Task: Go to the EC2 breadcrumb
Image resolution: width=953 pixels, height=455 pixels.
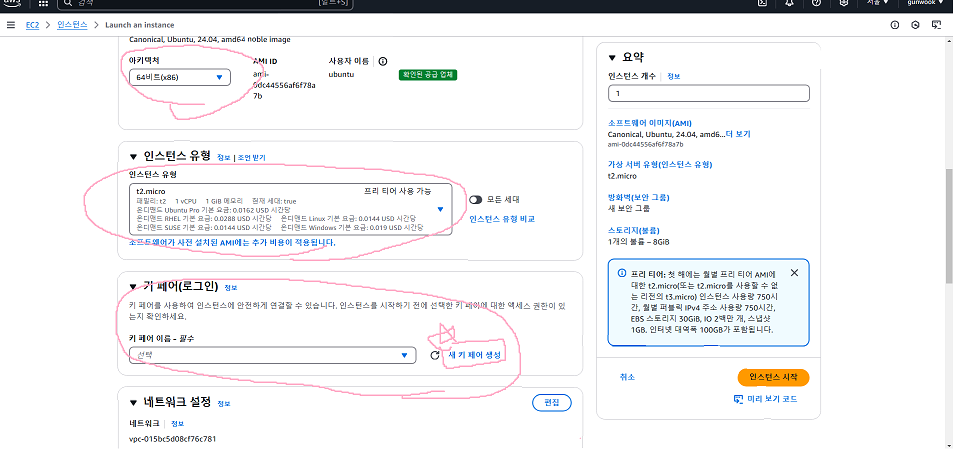Action: click(32, 25)
